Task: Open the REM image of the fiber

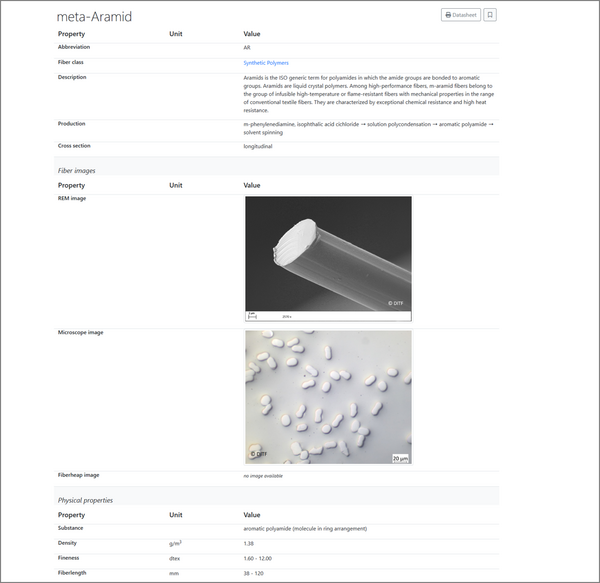Action: point(328,259)
